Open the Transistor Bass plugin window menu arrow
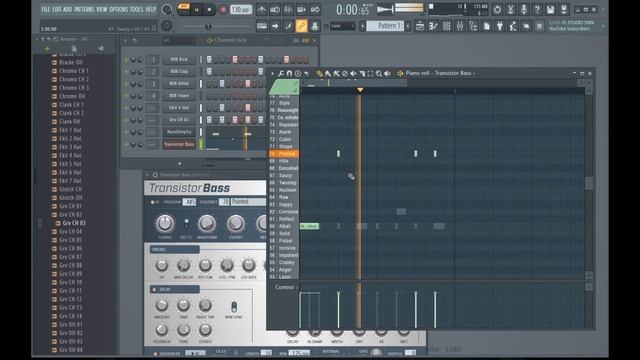 148,175
